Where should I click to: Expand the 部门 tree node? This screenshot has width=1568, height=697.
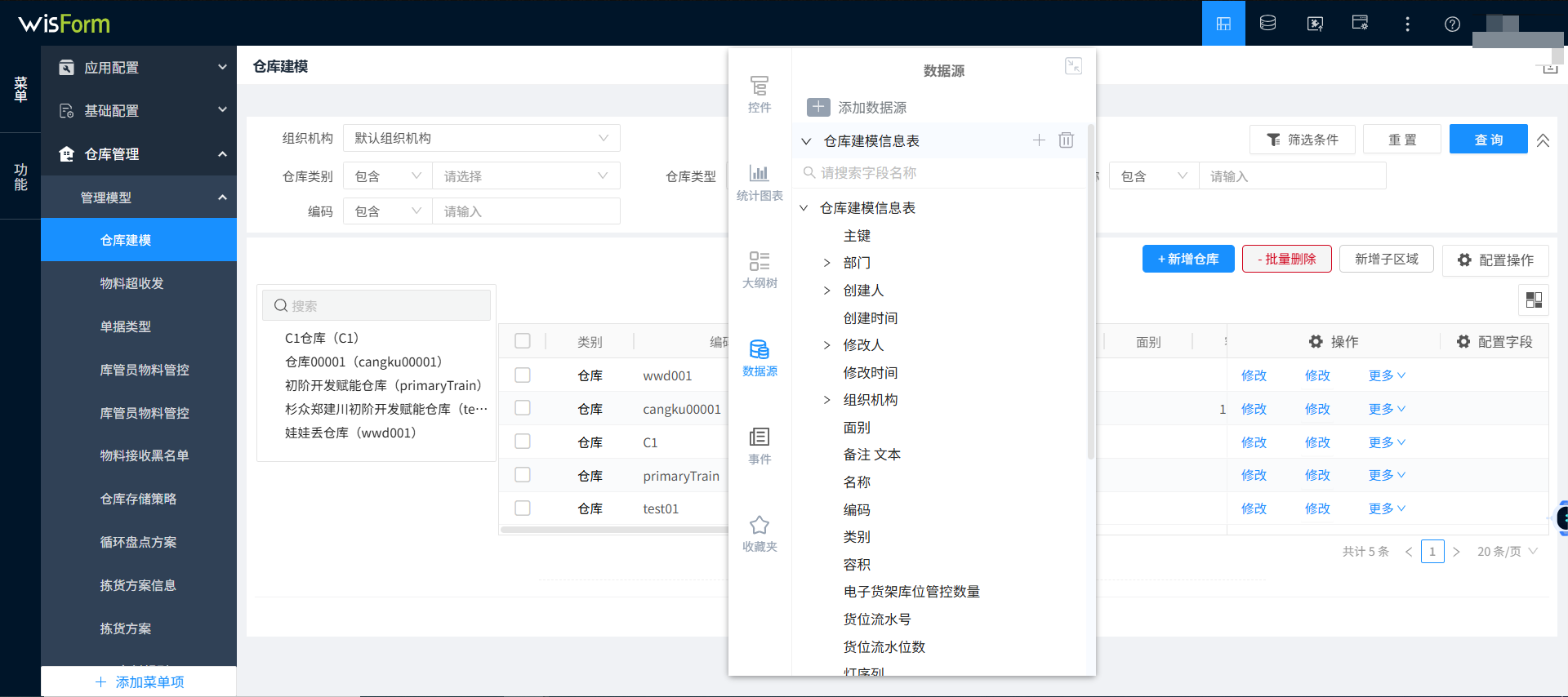(x=826, y=263)
